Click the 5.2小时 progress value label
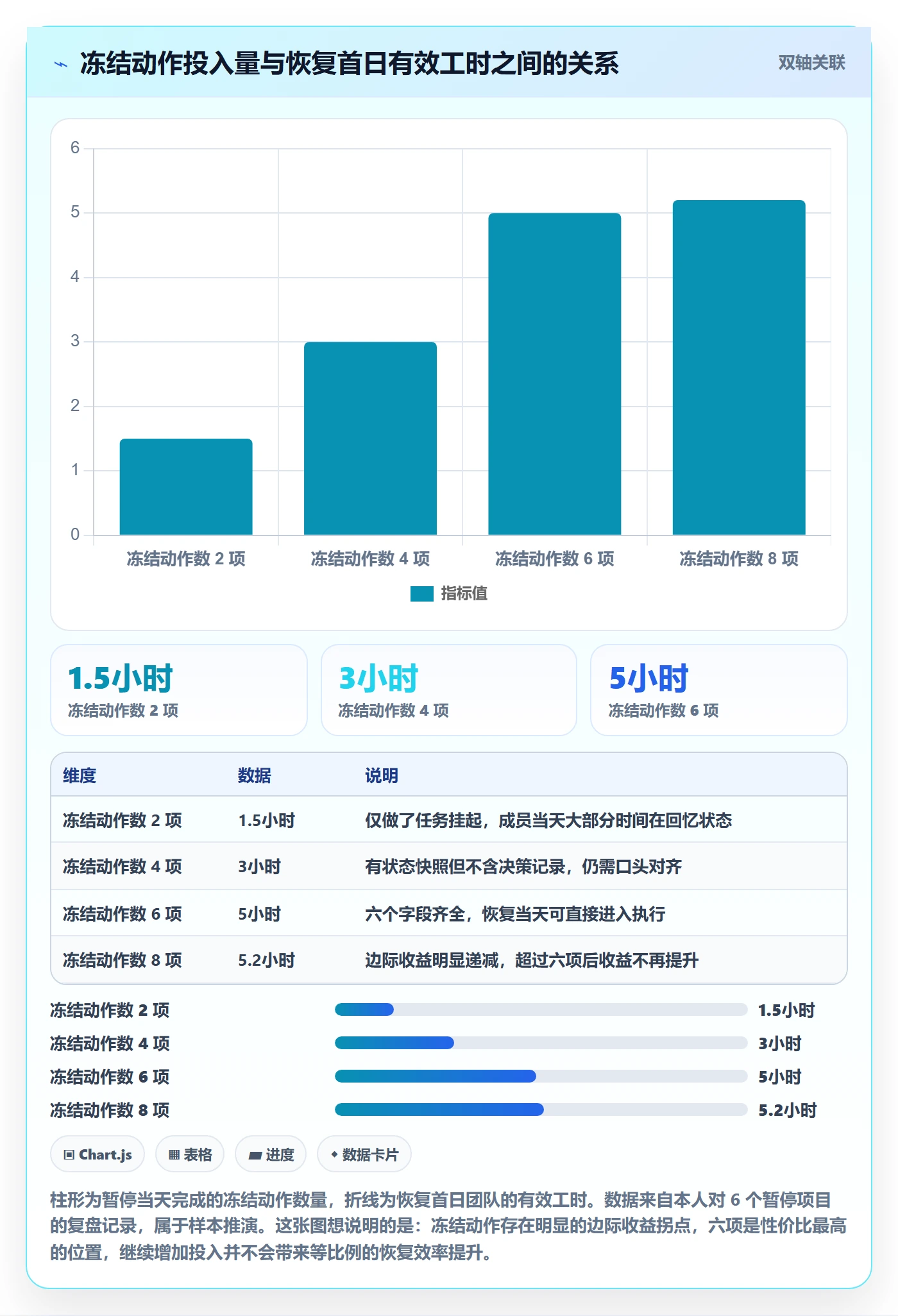The height and width of the screenshot is (1316, 898). pos(787,1110)
